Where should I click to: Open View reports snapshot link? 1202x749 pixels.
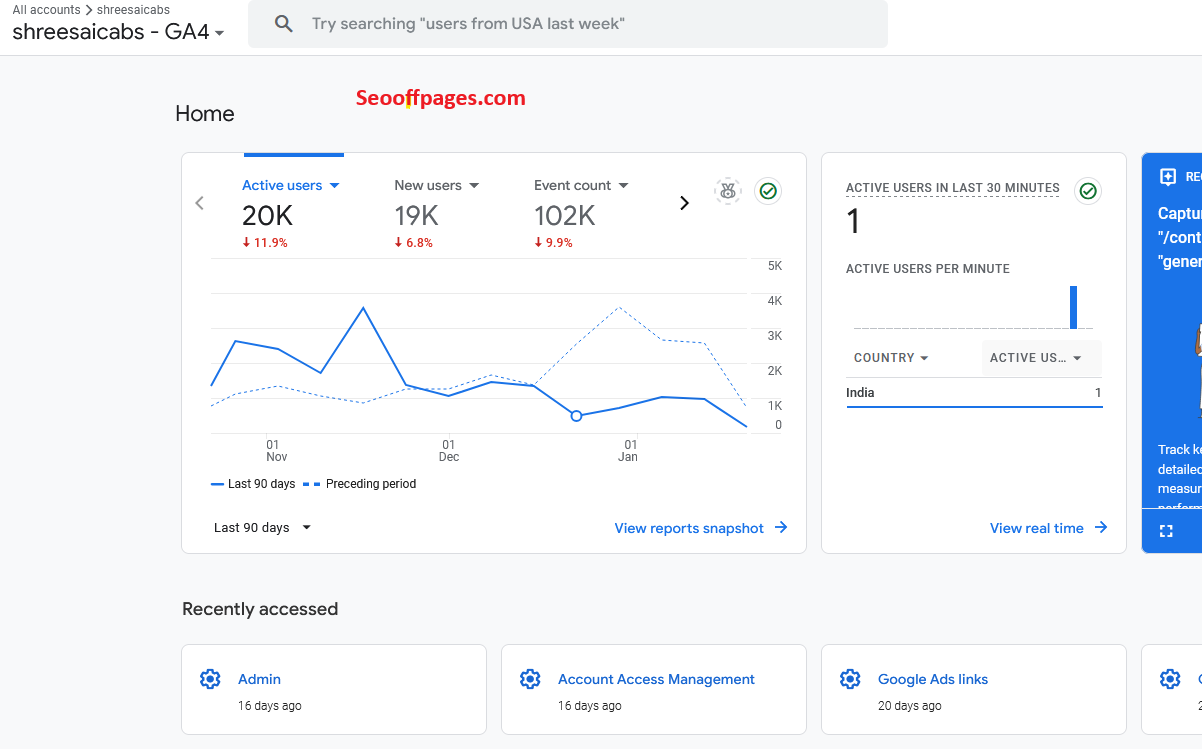[x=701, y=528]
